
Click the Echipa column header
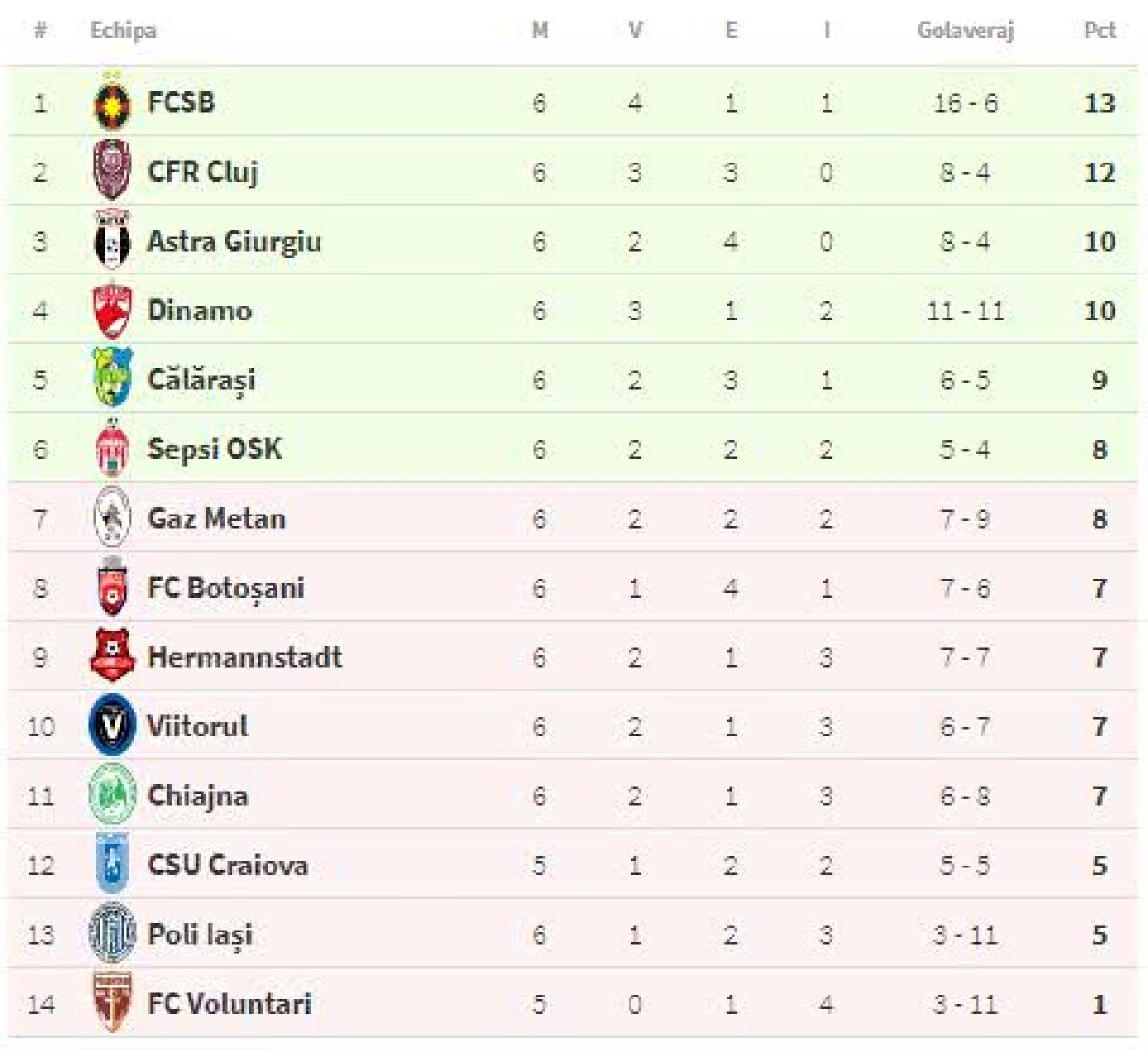tap(122, 31)
